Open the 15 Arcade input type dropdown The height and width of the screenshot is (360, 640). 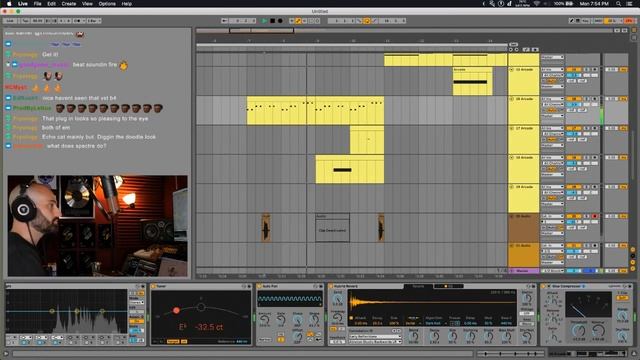point(552,70)
